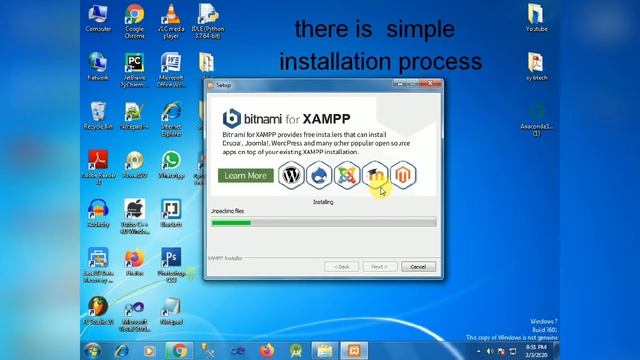Open the Anaconda3 desktop icon
640x360 pixels.
click(536, 118)
